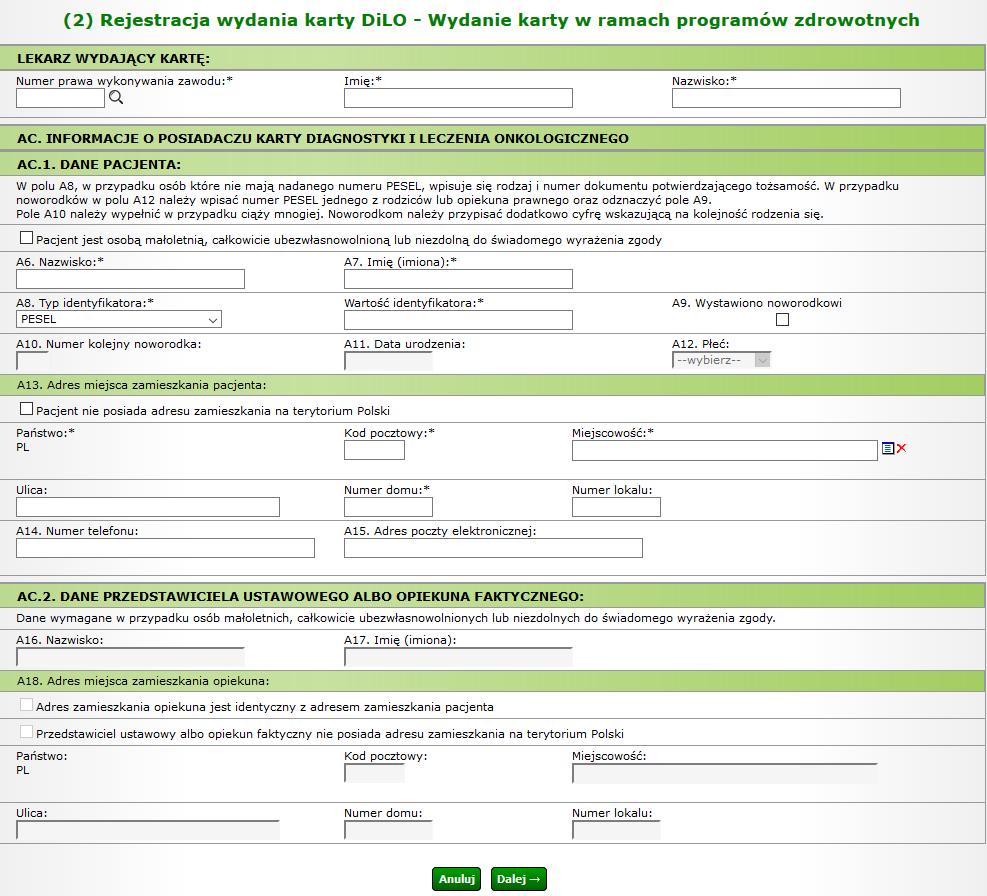Click the guardian's 'Numer domu' field
Viewport: 987px width, 896px height.
(388, 830)
